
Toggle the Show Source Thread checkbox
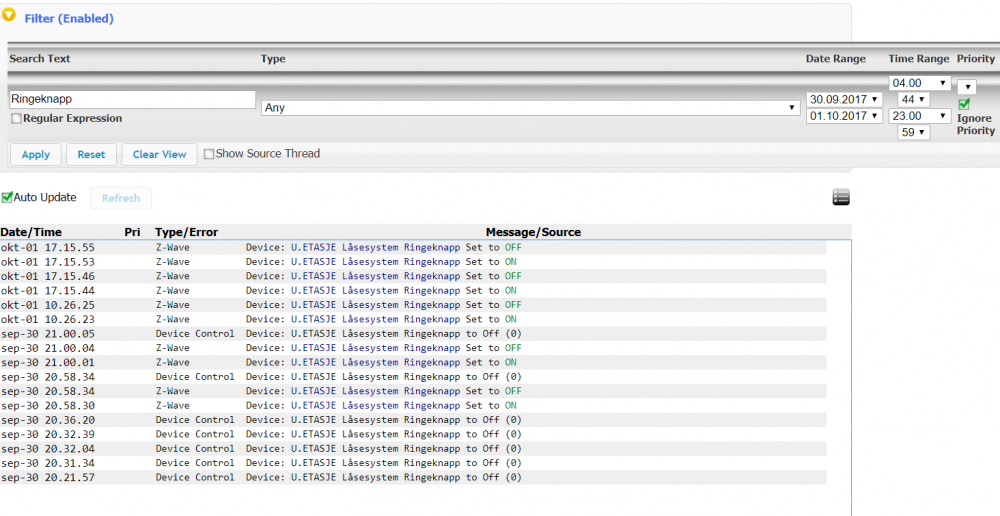tap(209, 154)
